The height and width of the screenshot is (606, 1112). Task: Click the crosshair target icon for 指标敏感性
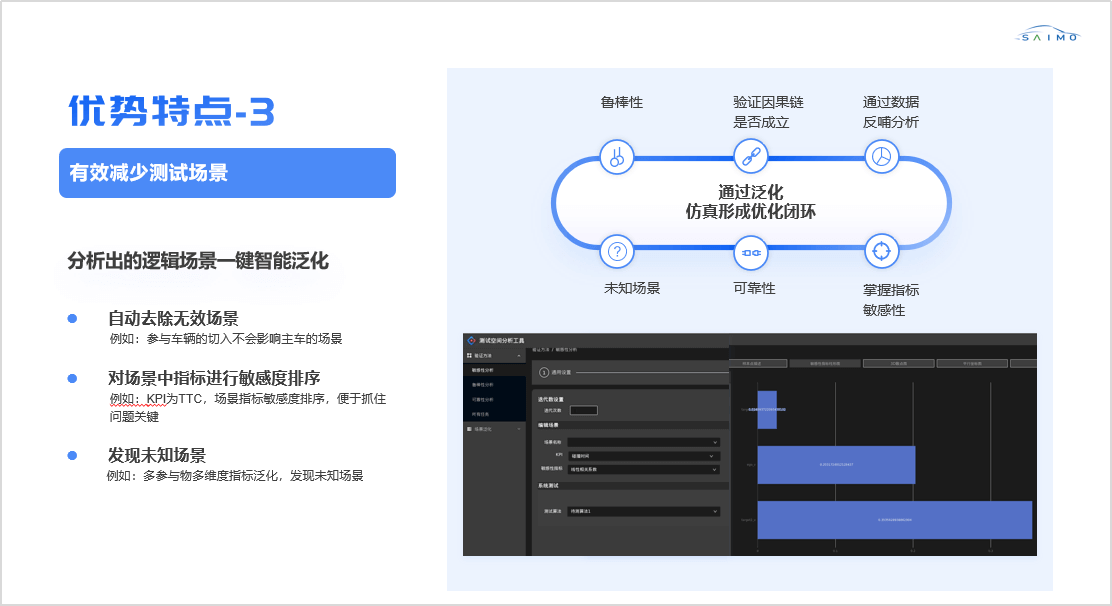pyautogui.click(x=881, y=251)
